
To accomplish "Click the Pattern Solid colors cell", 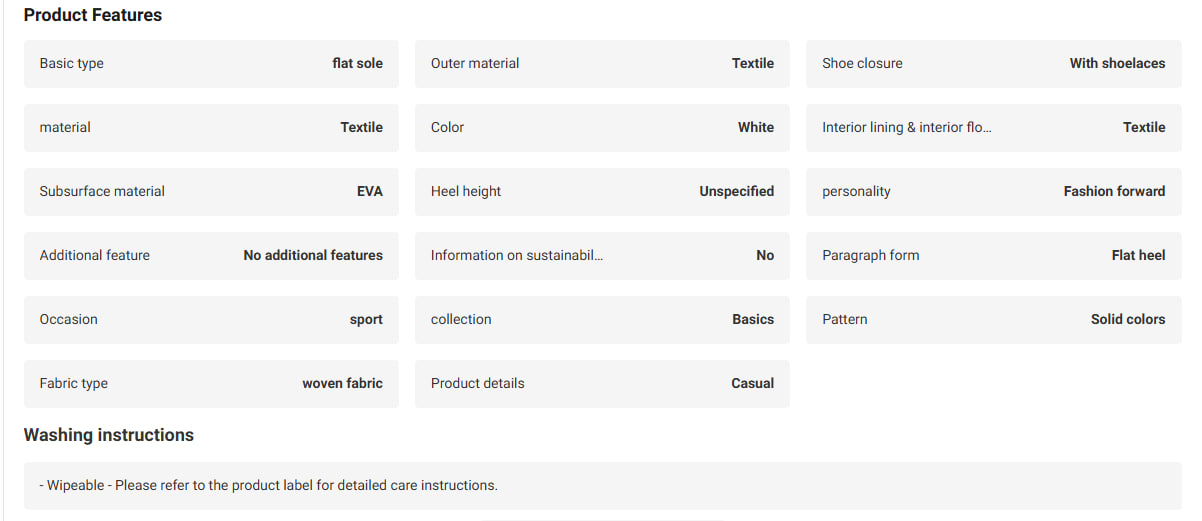I will (x=994, y=319).
